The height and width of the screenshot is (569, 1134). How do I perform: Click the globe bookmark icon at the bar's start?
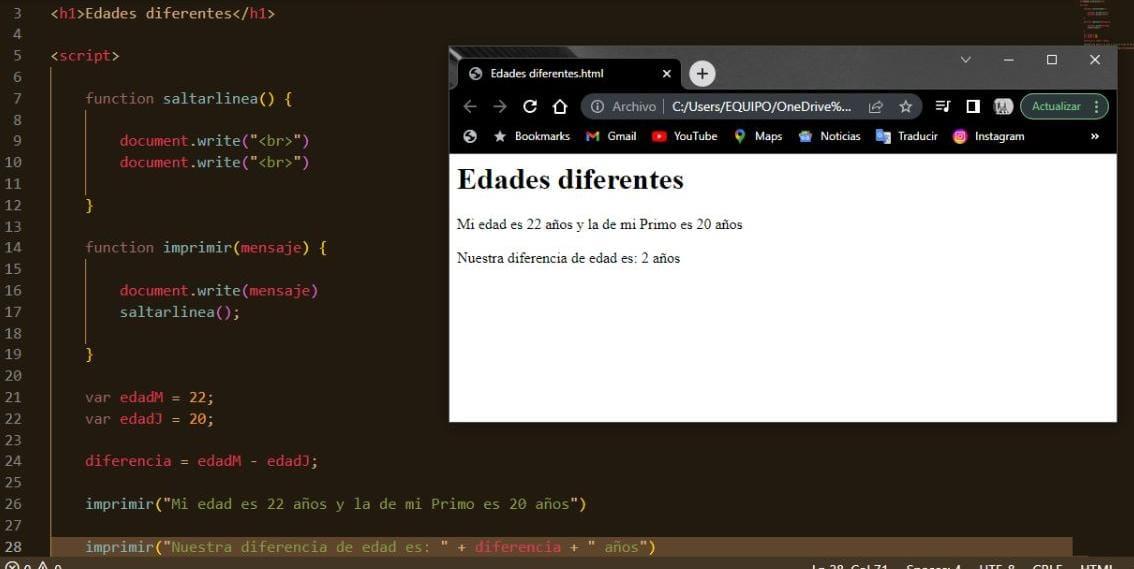pyautogui.click(x=470, y=136)
